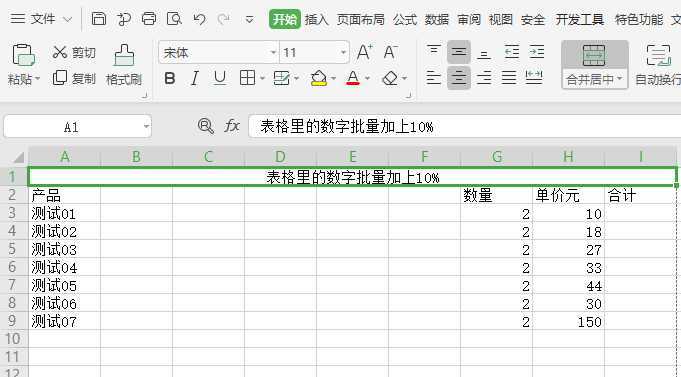Click distributed alignment icon

(534, 77)
